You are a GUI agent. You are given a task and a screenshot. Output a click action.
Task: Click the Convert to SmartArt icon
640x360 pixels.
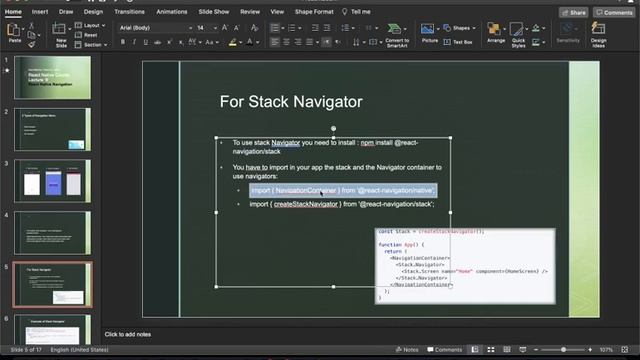pyautogui.click(x=394, y=29)
